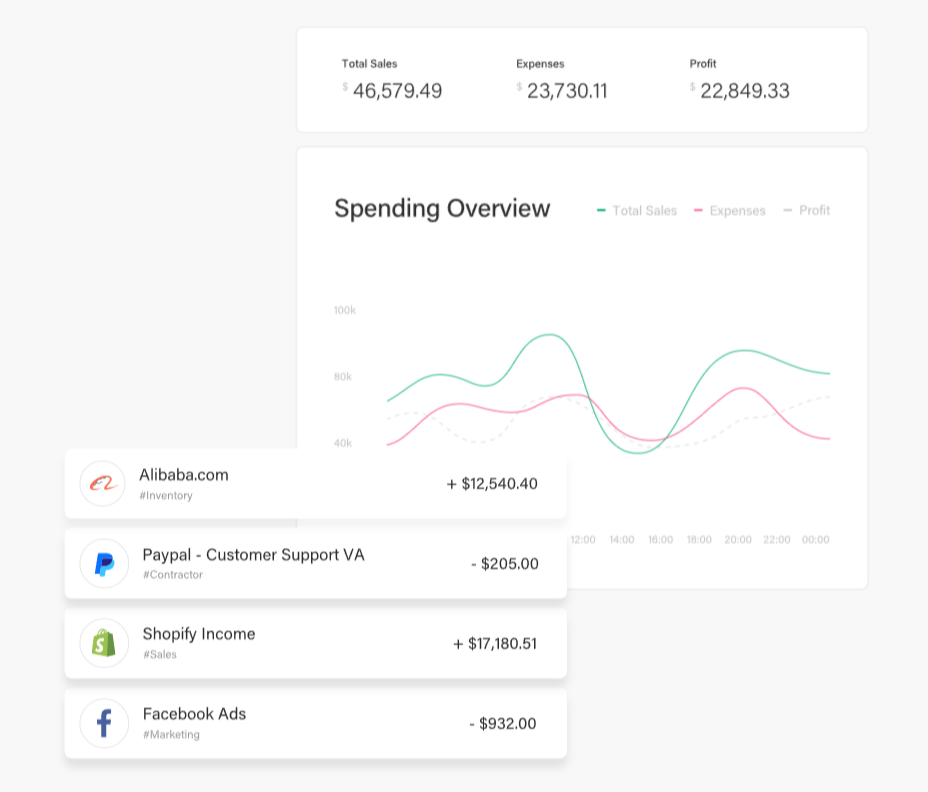The image size is (928, 792).
Task: Click the PayPal logo icon
Action: coord(104,564)
